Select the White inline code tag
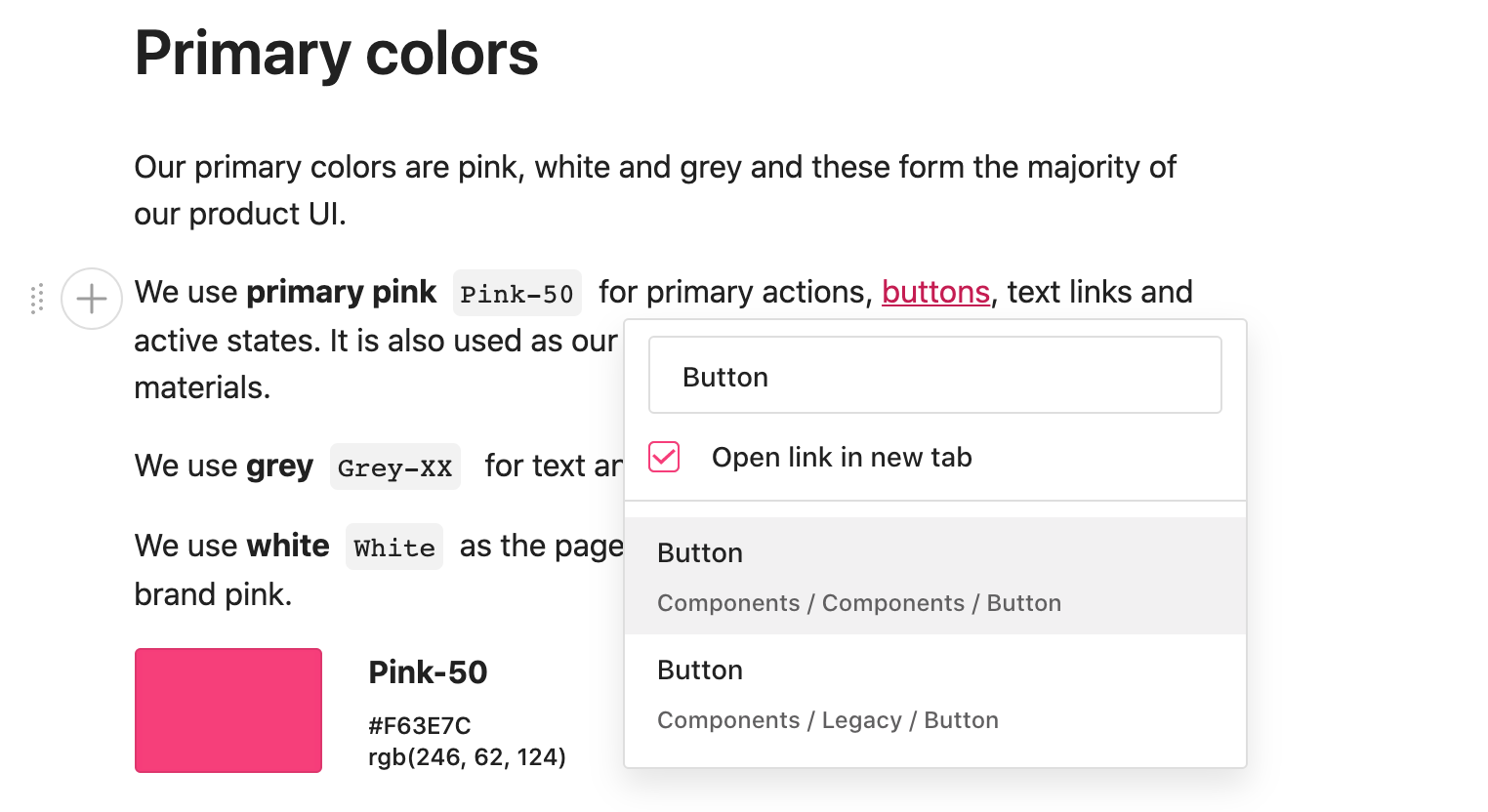The width and height of the screenshot is (1488, 812). 393,547
